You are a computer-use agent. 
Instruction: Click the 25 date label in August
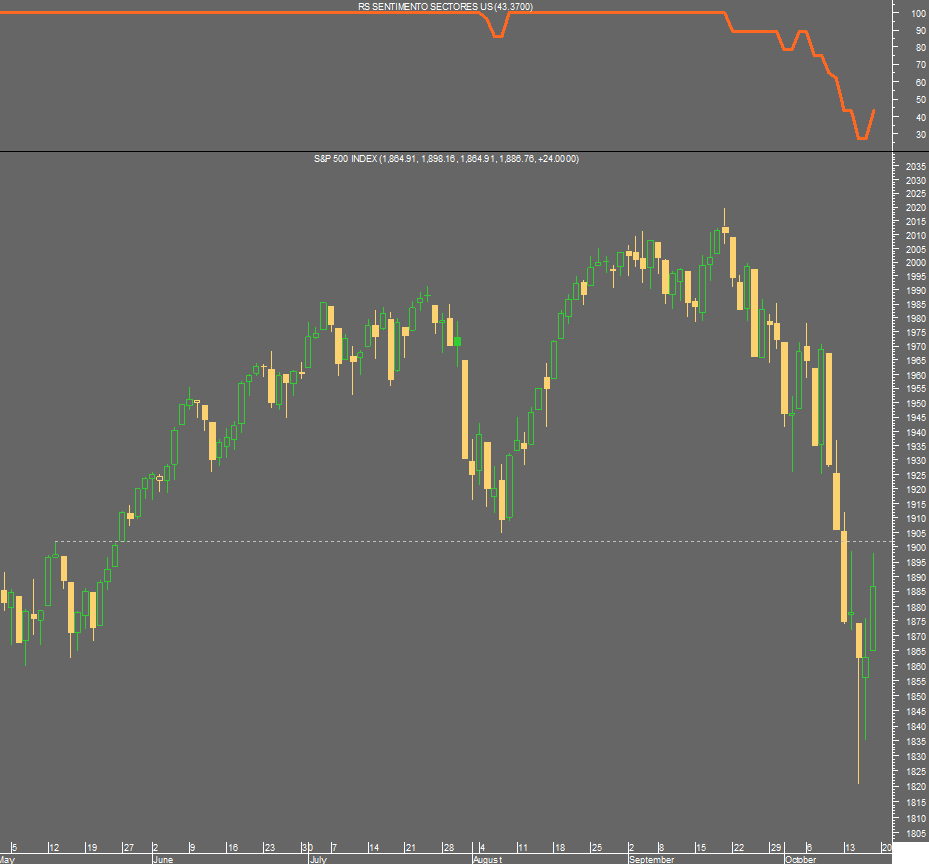pos(597,847)
